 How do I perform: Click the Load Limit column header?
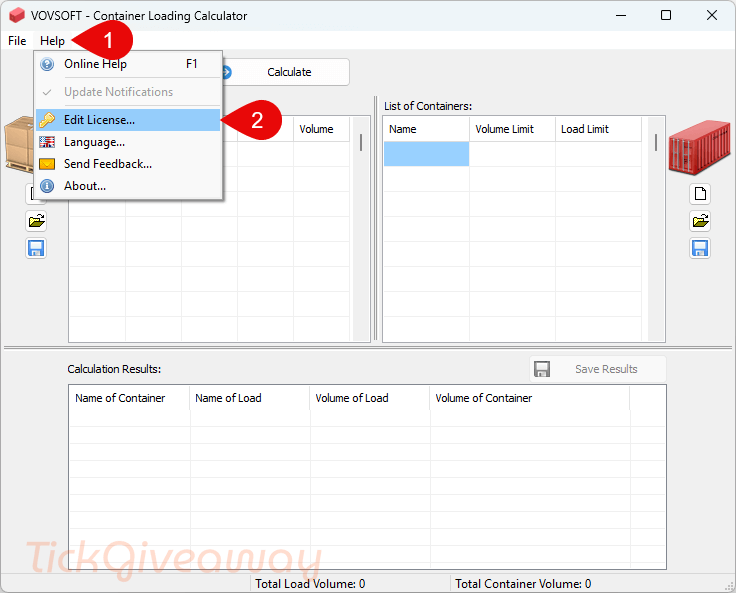tap(598, 129)
